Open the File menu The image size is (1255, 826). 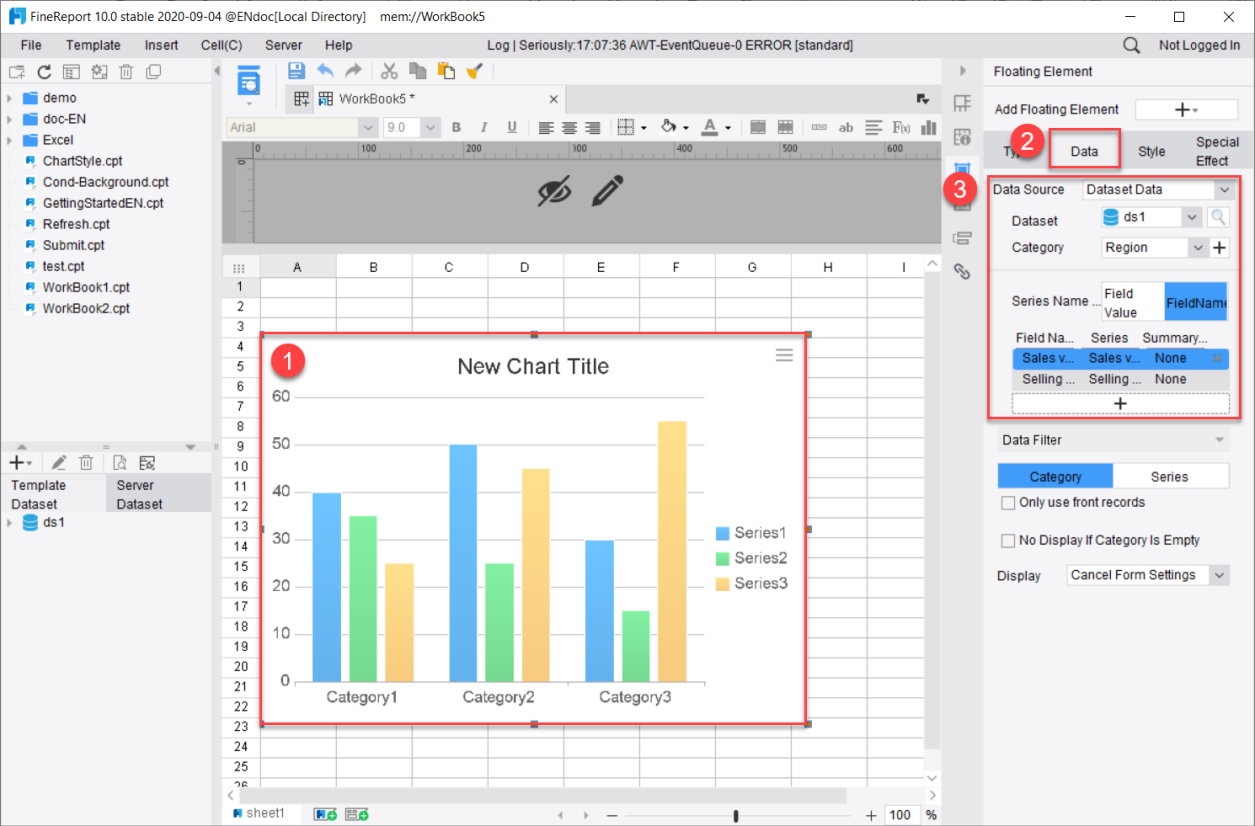(31, 45)
